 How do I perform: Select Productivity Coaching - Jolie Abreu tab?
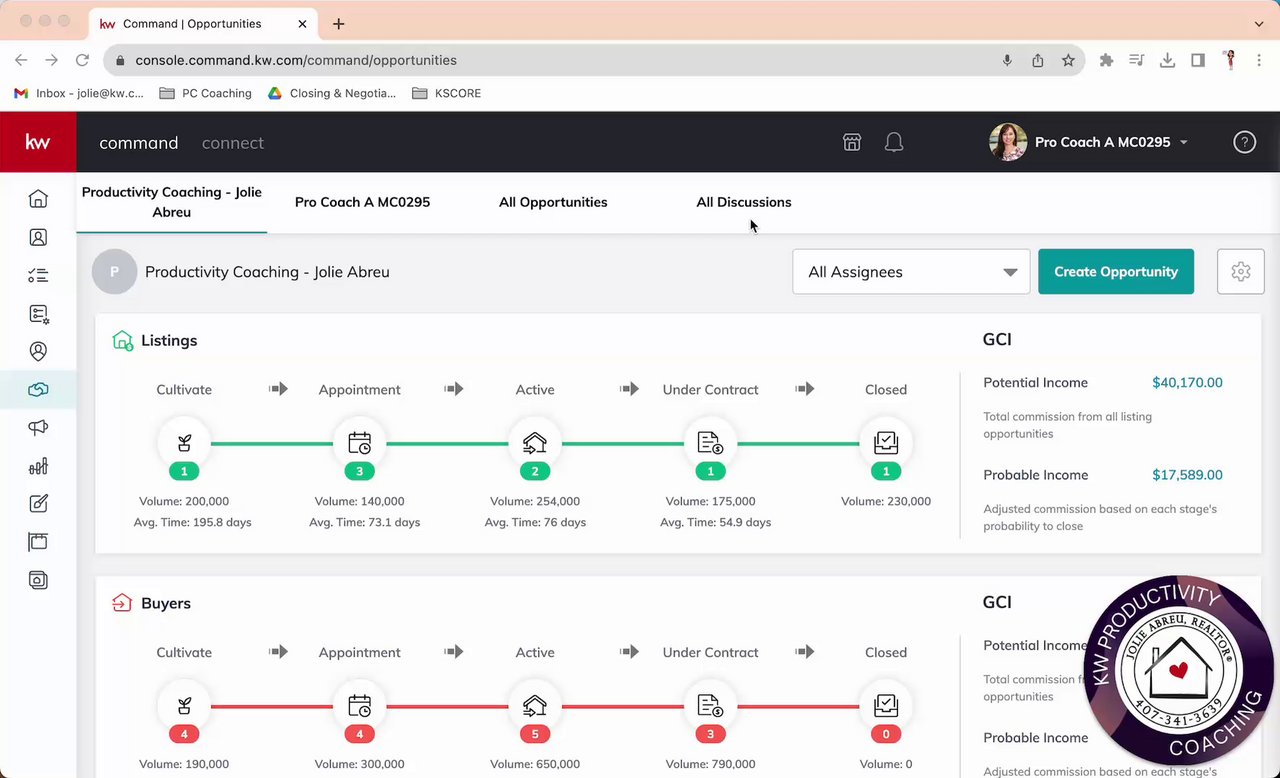tap(172, 202)
